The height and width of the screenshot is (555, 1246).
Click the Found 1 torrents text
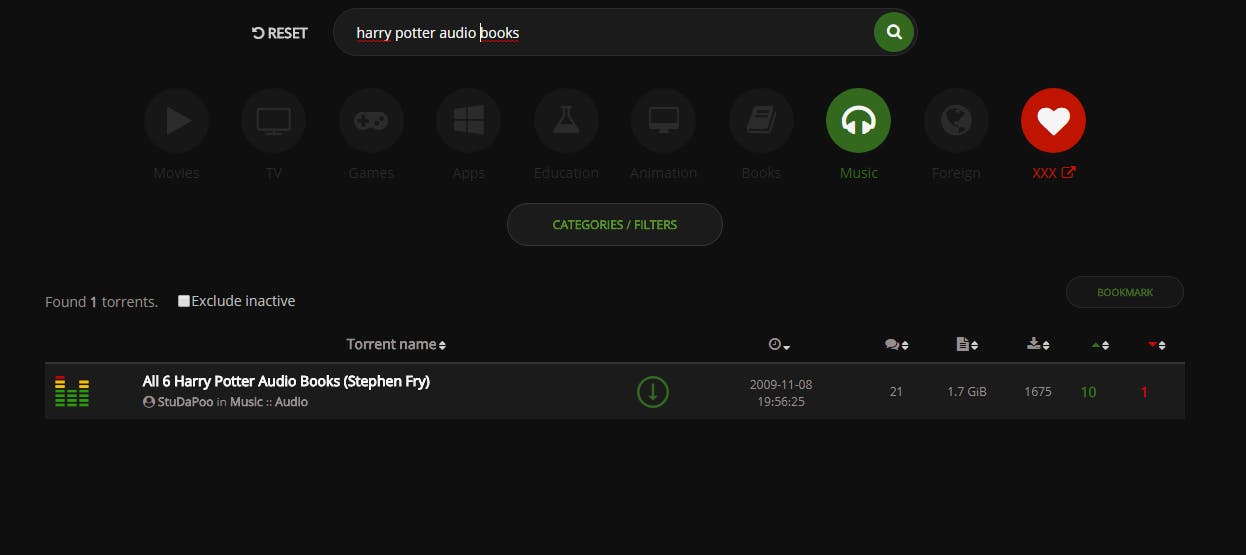[101, 301]
